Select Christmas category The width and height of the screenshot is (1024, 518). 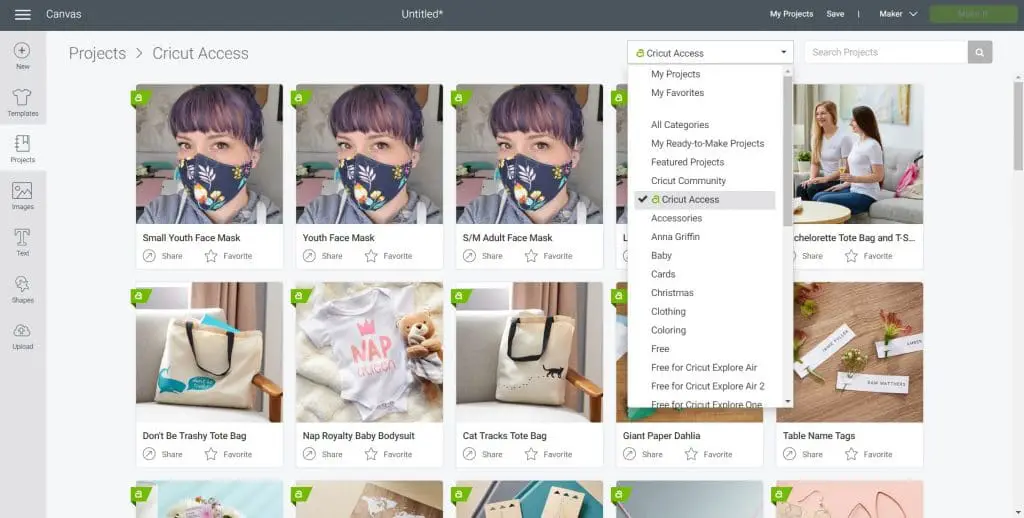click(672, 293)
